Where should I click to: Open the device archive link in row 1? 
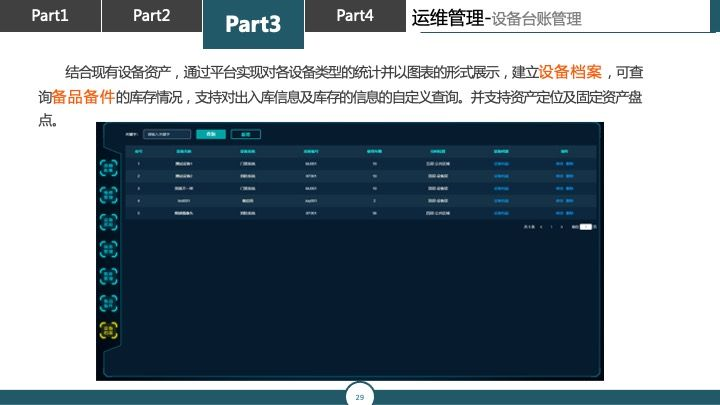point(501,164)
